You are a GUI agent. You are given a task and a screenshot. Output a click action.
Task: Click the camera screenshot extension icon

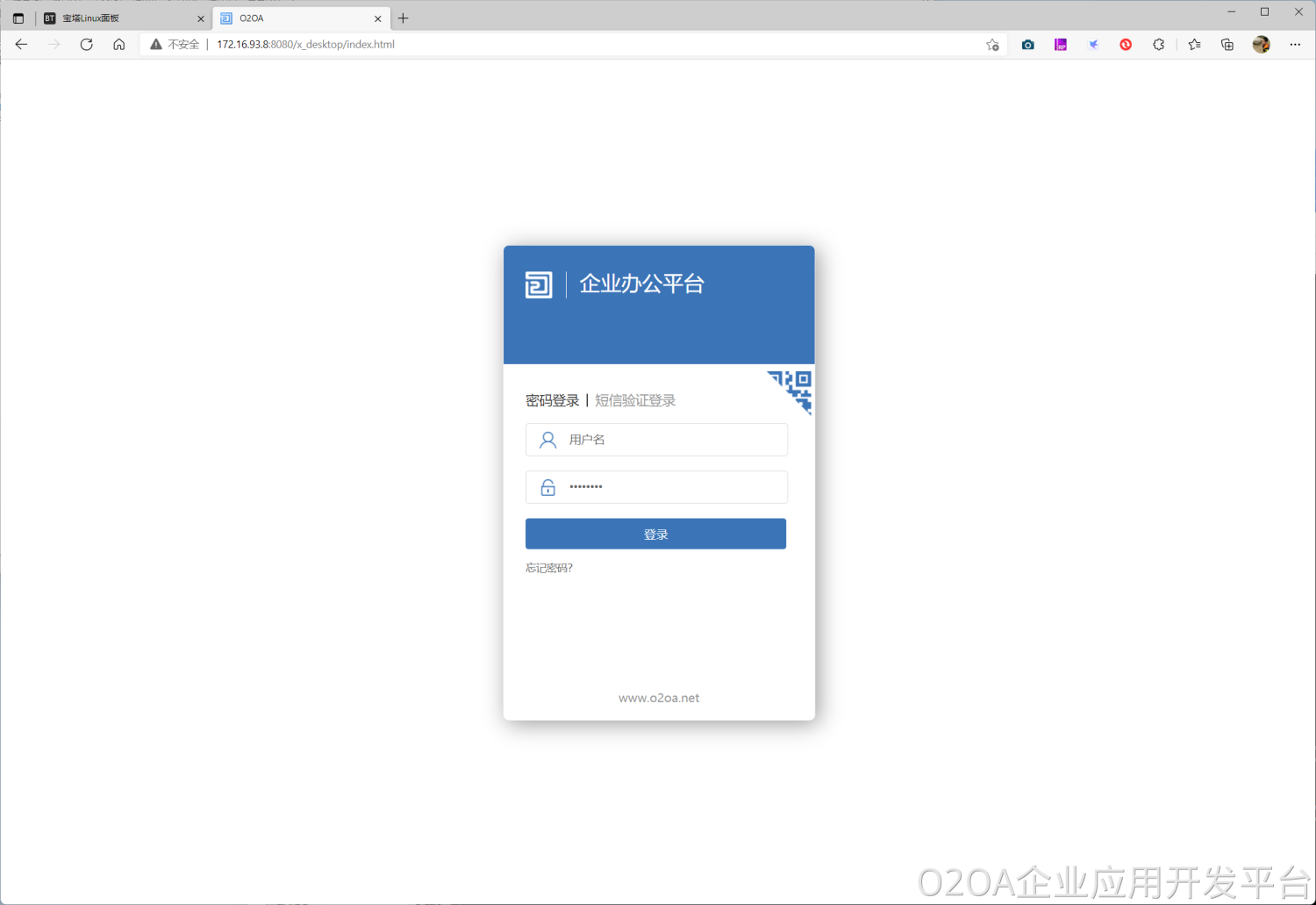click(x=1027, y=45)
